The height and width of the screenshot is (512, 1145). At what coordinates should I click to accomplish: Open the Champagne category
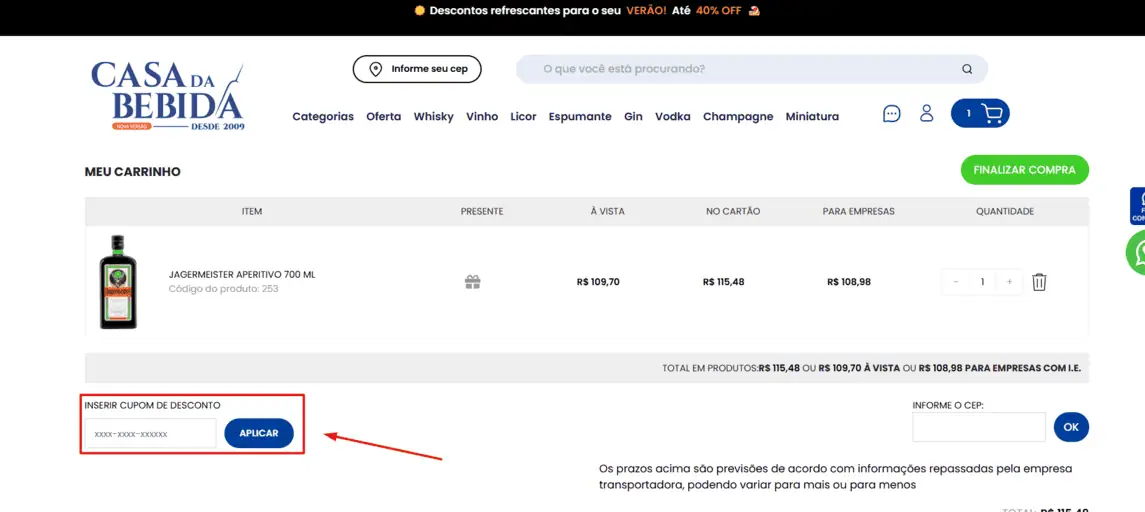point(738,116)
